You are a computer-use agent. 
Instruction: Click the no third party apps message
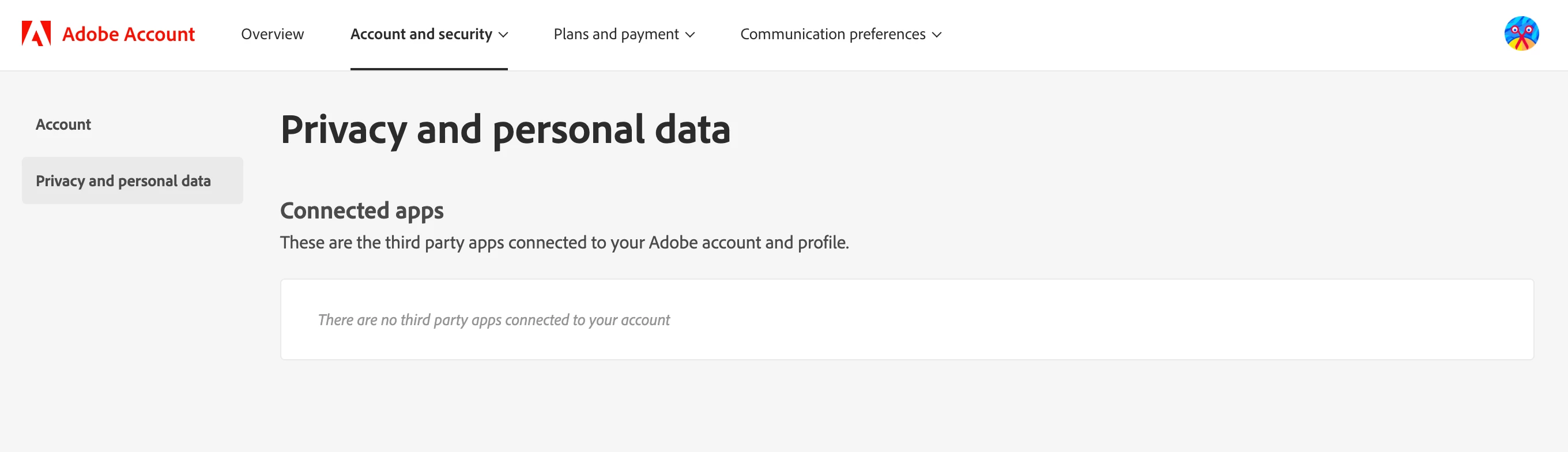coord(493,320)
